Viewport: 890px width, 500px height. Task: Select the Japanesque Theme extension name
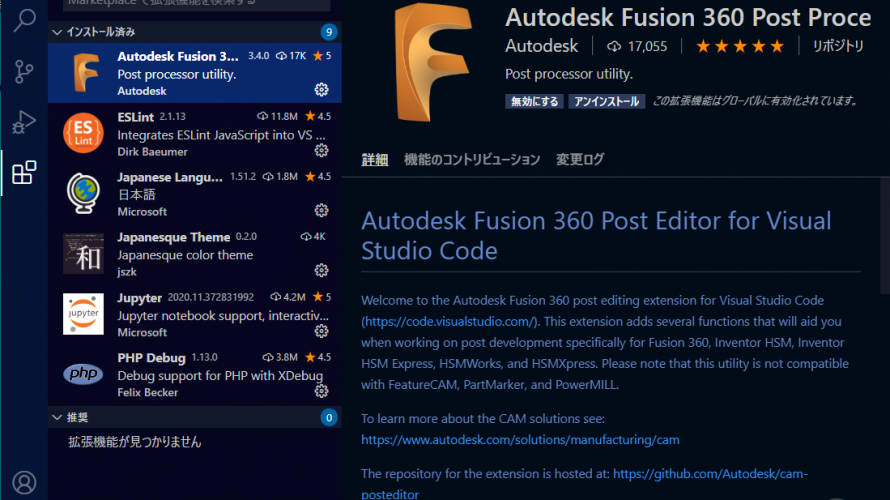(174, 237)
